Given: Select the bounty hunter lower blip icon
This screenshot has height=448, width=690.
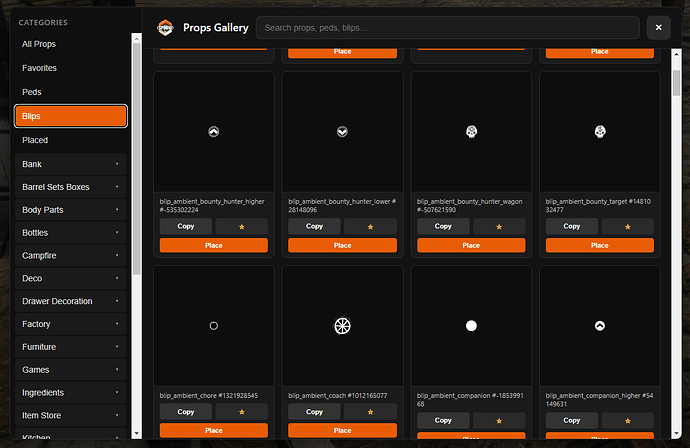Looking at the screenshot, I should 342,131.
